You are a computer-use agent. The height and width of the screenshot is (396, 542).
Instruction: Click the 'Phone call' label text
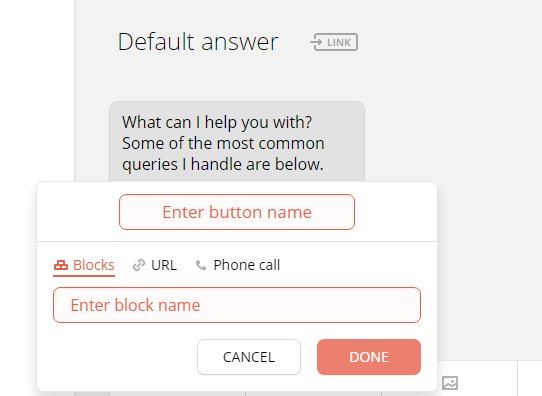pos(247,265)
